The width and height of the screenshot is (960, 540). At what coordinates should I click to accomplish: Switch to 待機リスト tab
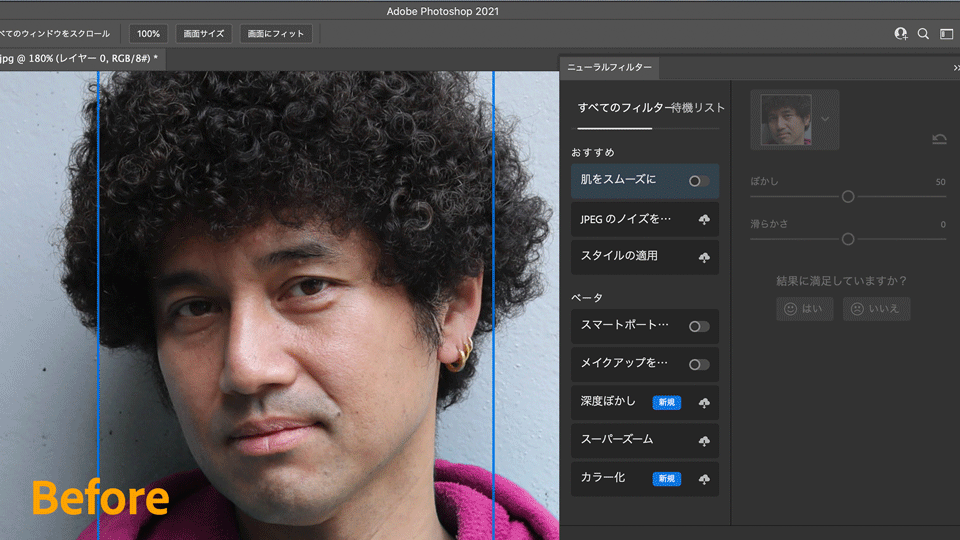click(x=698, y=108)
